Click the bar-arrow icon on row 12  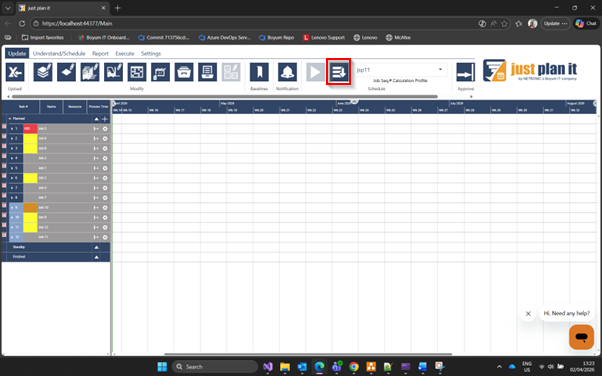pyautogui.click(x=96, y=237)
